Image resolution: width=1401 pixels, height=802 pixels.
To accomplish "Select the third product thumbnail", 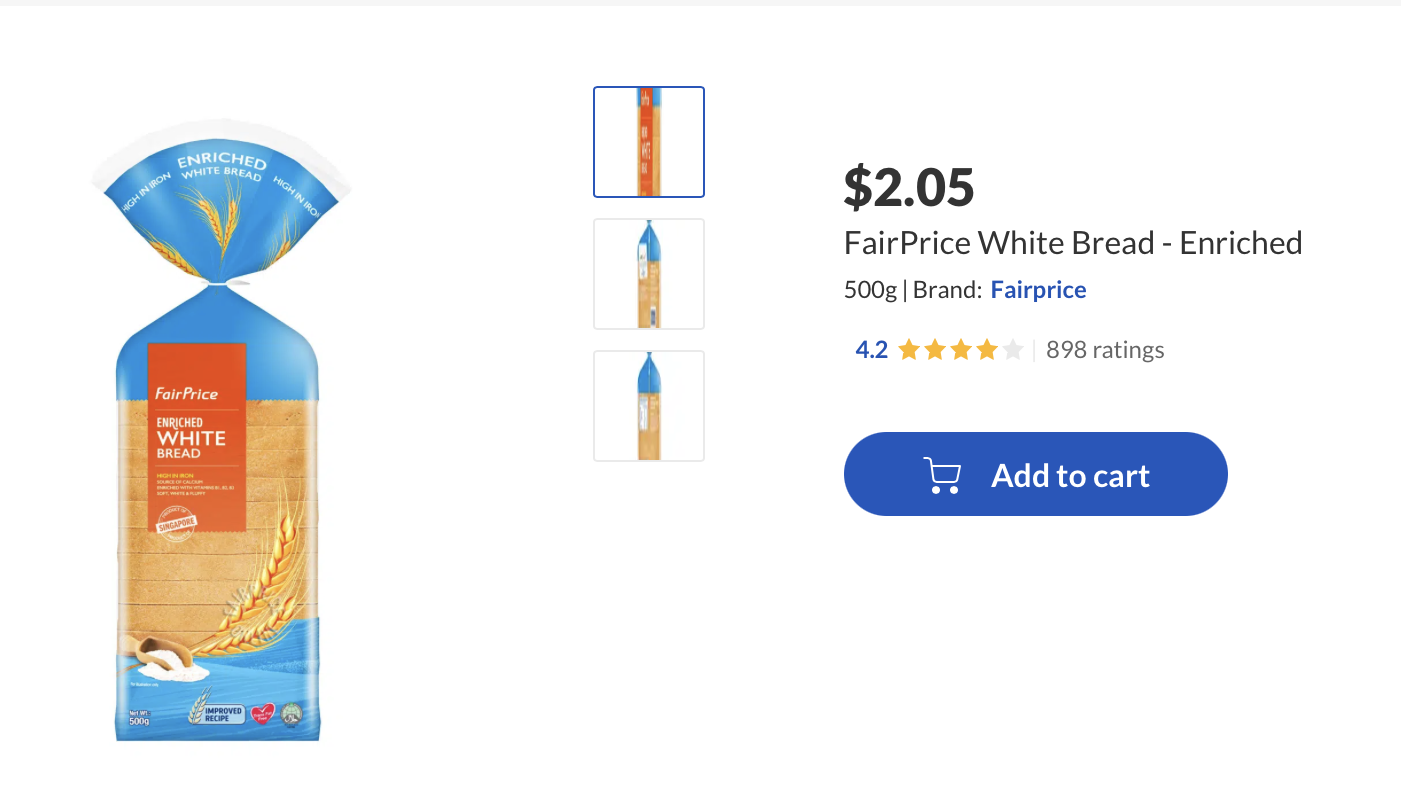I will point(649,406).
